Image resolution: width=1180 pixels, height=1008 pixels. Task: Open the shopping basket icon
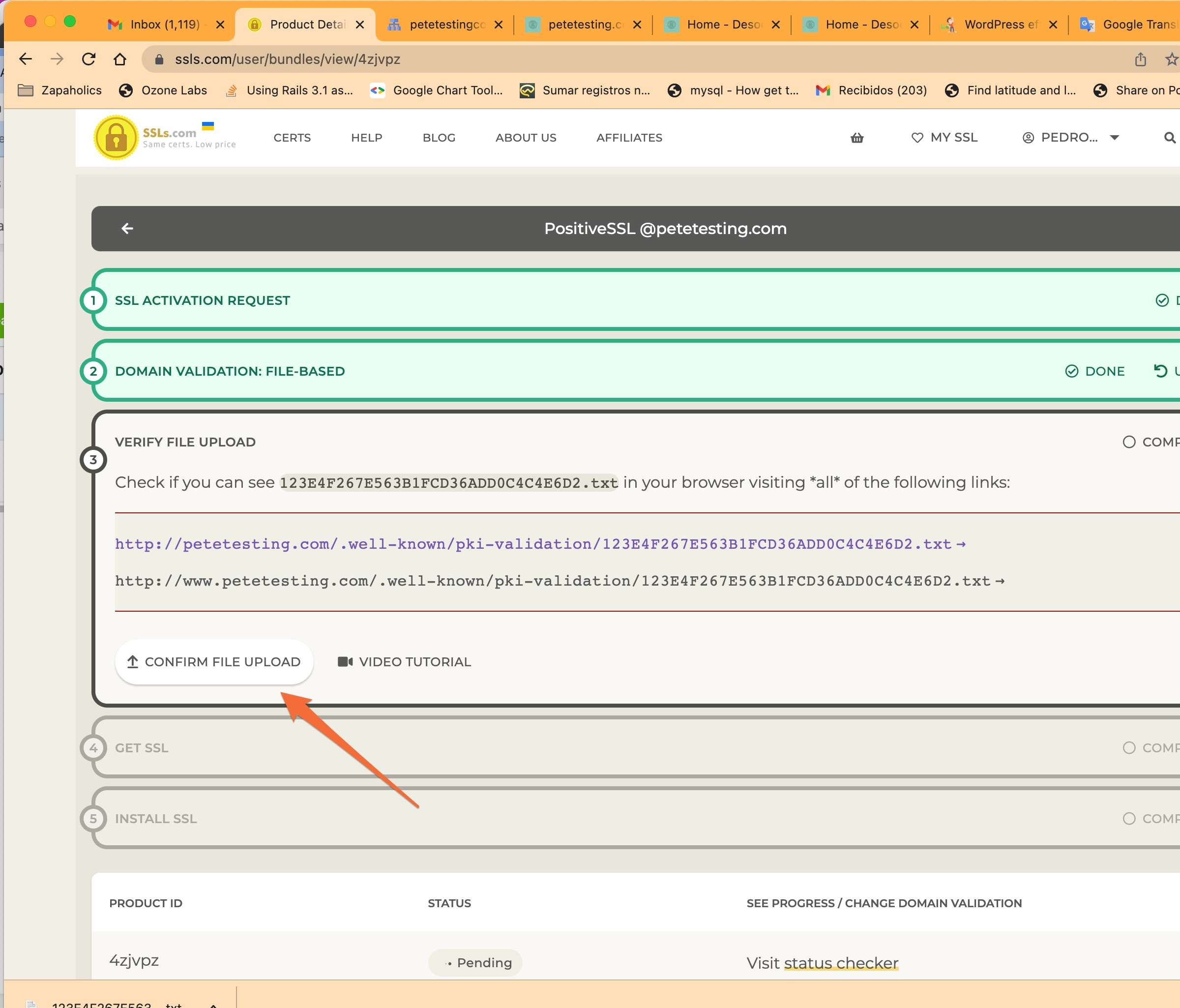[x=857, y=138]
